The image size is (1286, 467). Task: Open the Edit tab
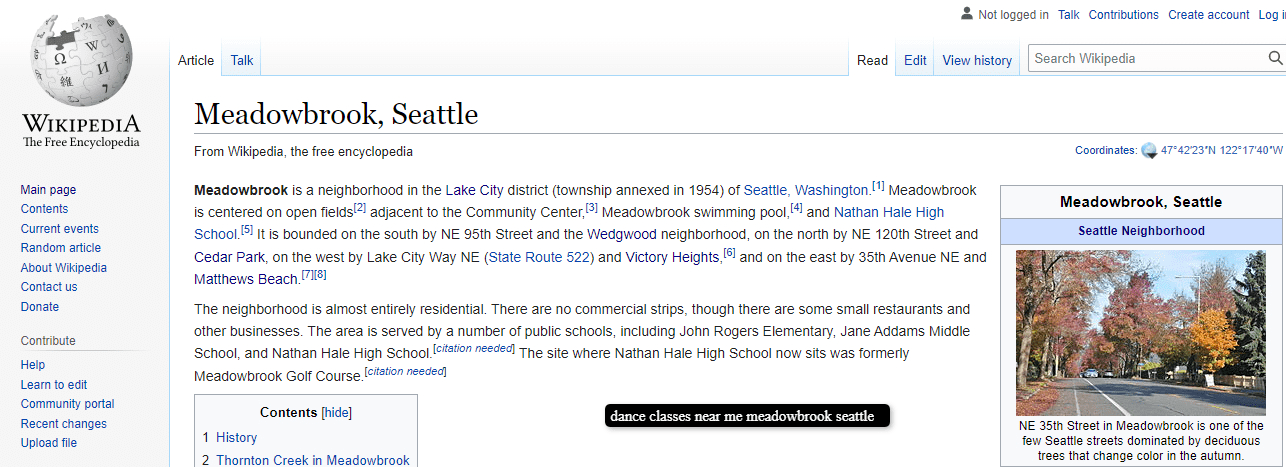[x=915, y=60]
